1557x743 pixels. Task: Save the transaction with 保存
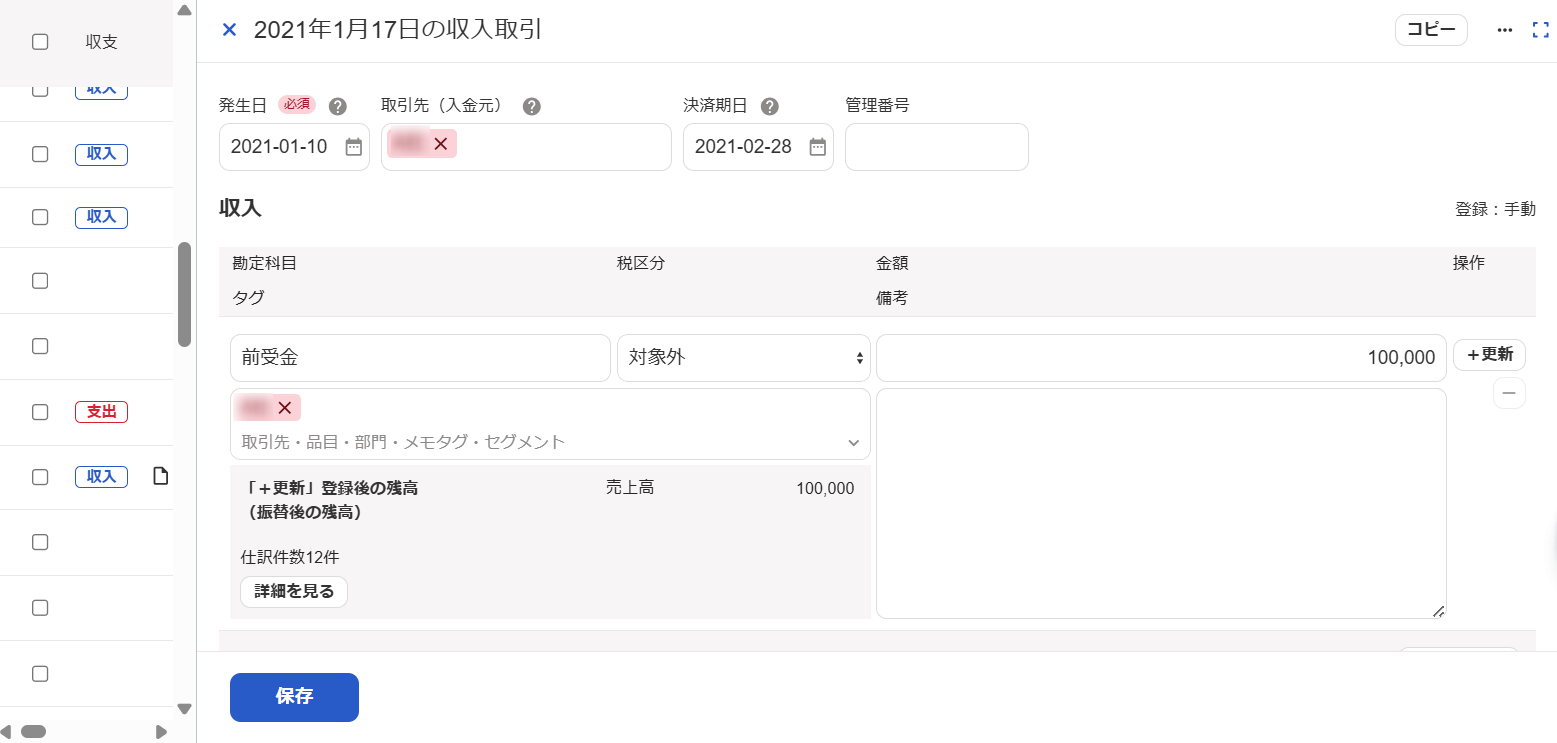(x=294, y=697)
